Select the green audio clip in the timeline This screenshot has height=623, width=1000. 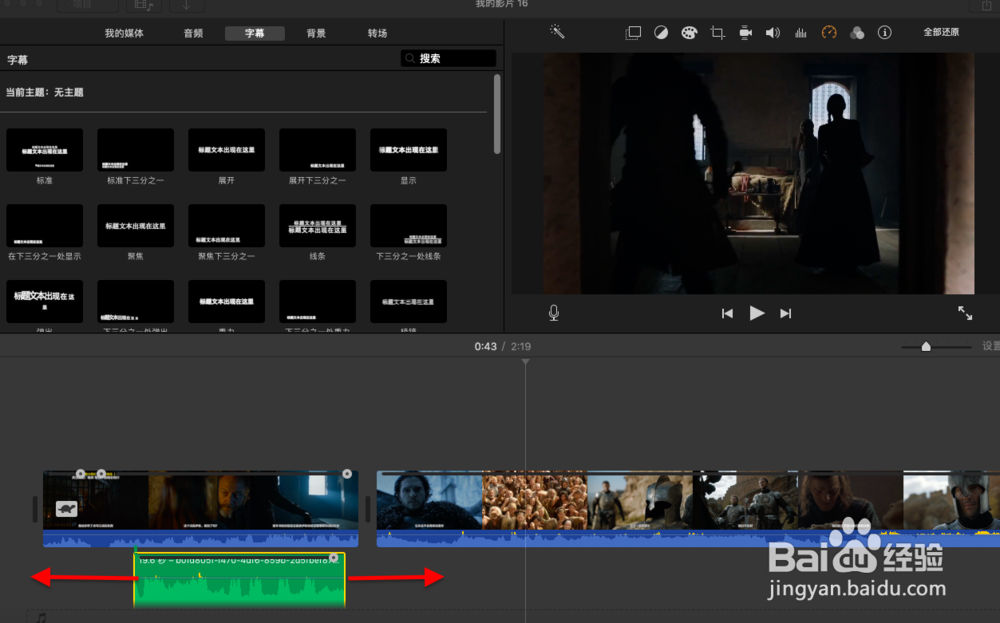239,580
